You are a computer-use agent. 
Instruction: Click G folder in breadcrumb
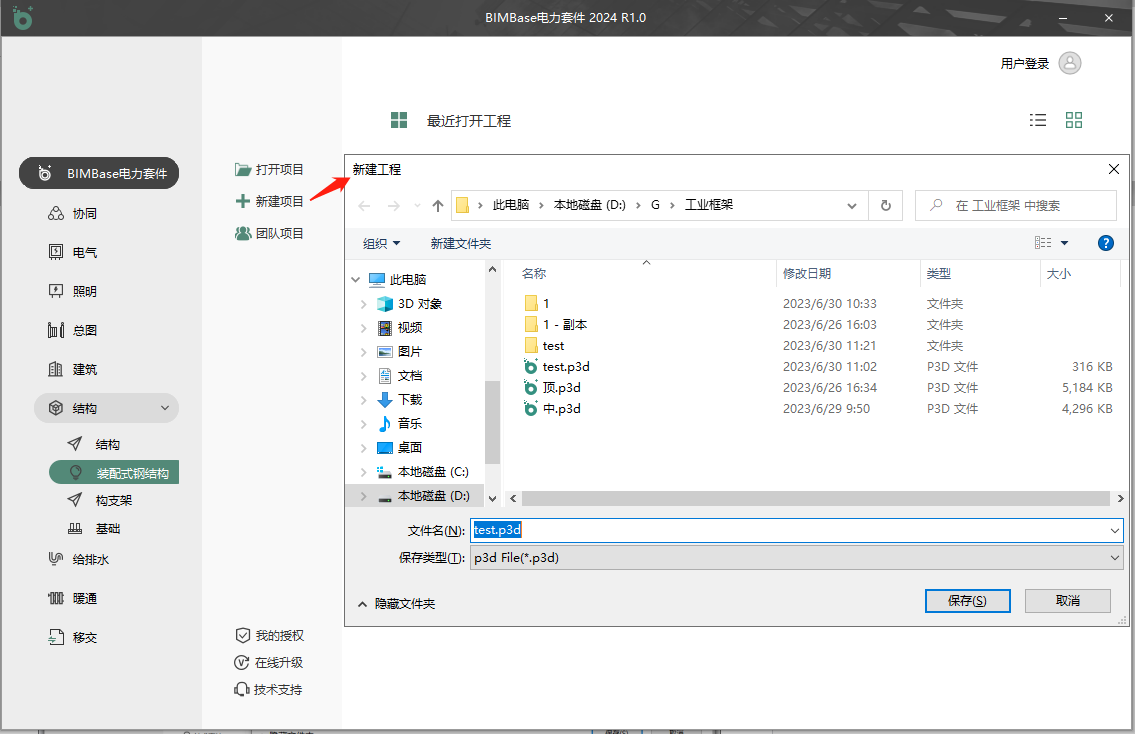(x=655, y=205)
